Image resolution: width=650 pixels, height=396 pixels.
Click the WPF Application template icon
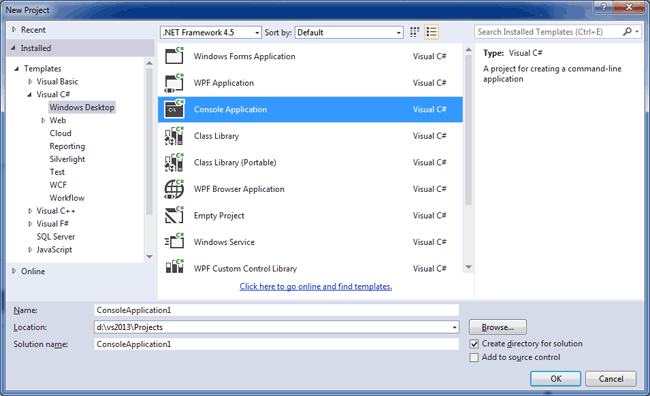174,83
